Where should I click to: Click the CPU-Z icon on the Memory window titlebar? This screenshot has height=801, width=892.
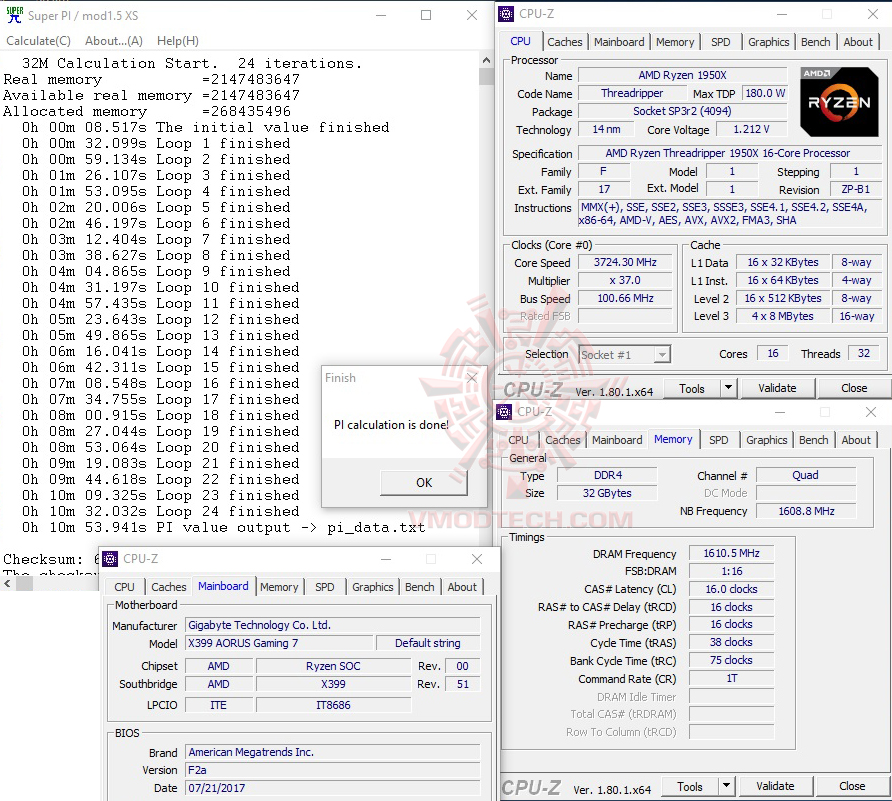pos(503,411)
